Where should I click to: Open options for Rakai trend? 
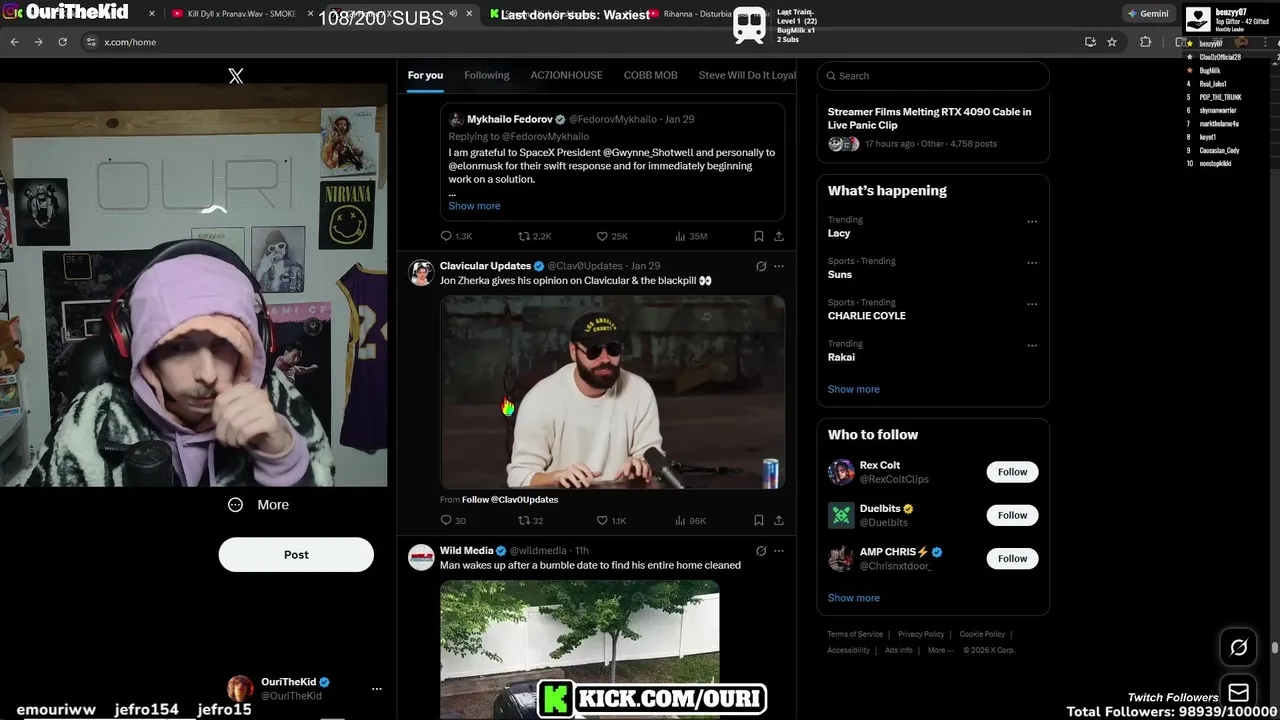[x=1032, y=346]
